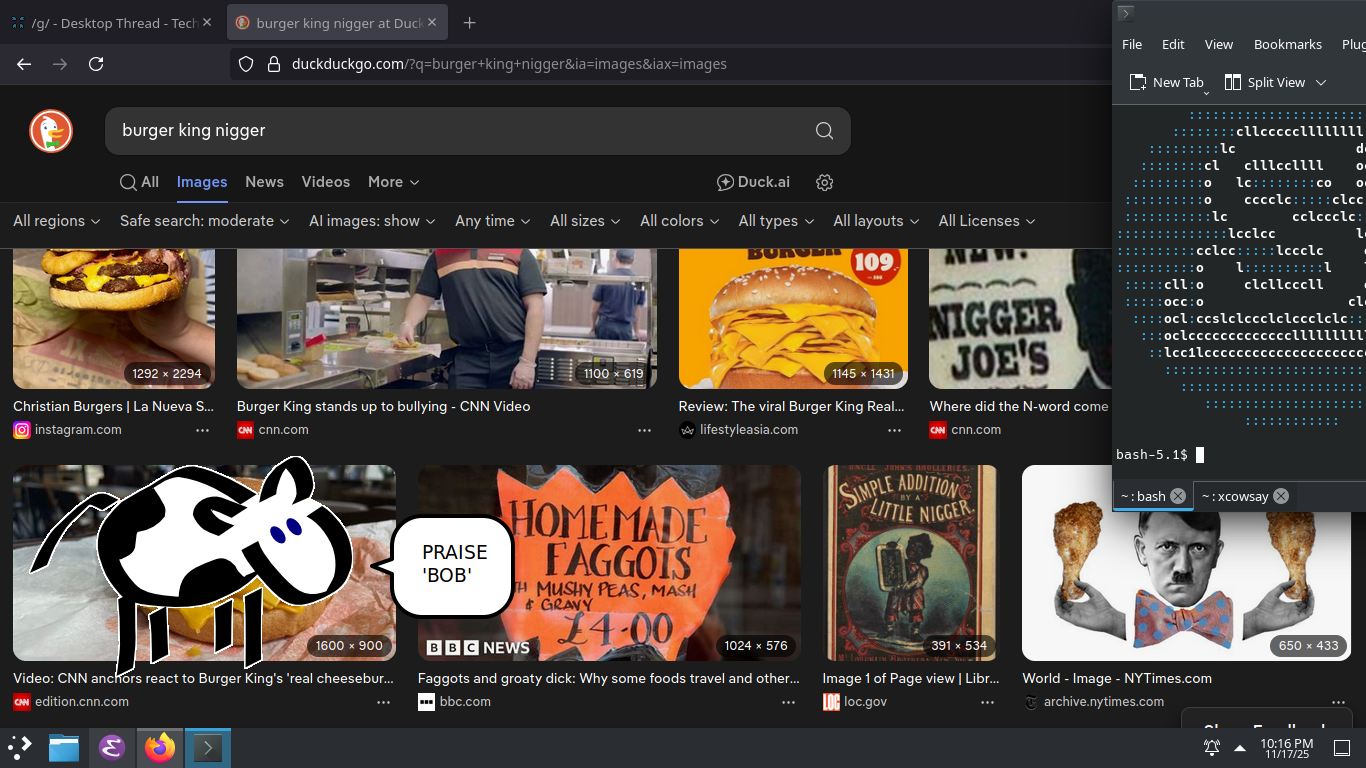Open a new Firefox tab with plus button
1366x768 pixels.
(469, 23)
